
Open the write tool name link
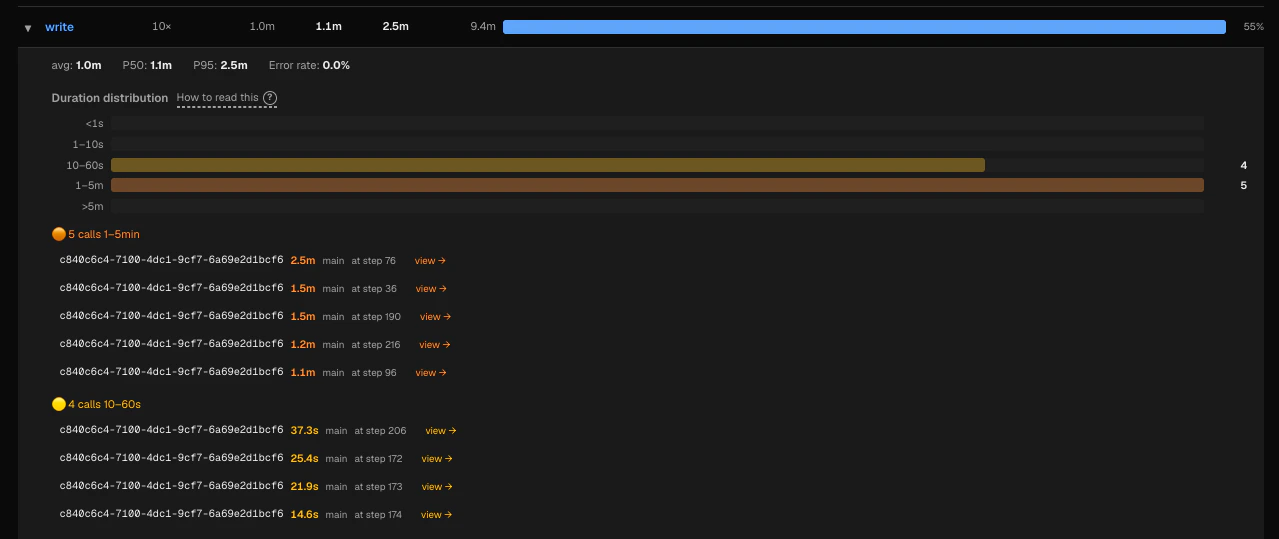59,27
